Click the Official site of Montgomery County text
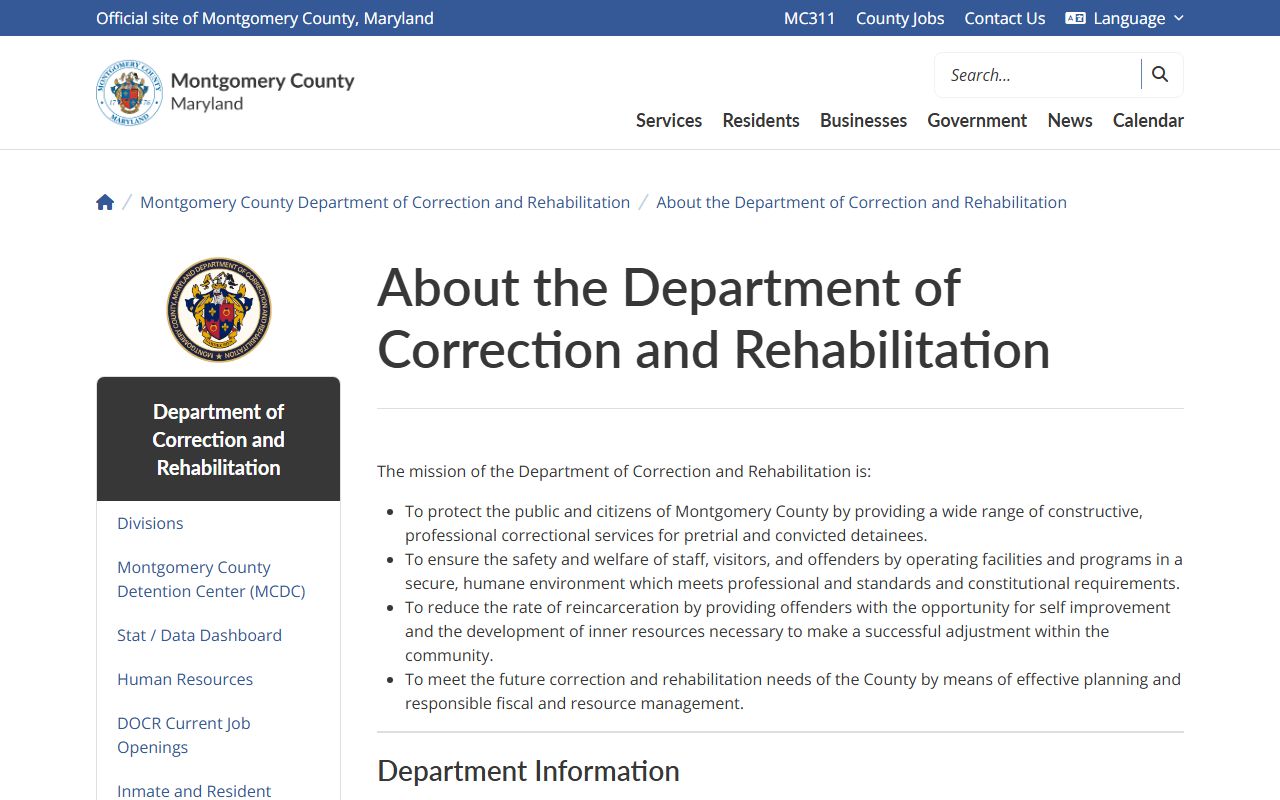This screenshot has height=800, width=1280. click(265, 18)
